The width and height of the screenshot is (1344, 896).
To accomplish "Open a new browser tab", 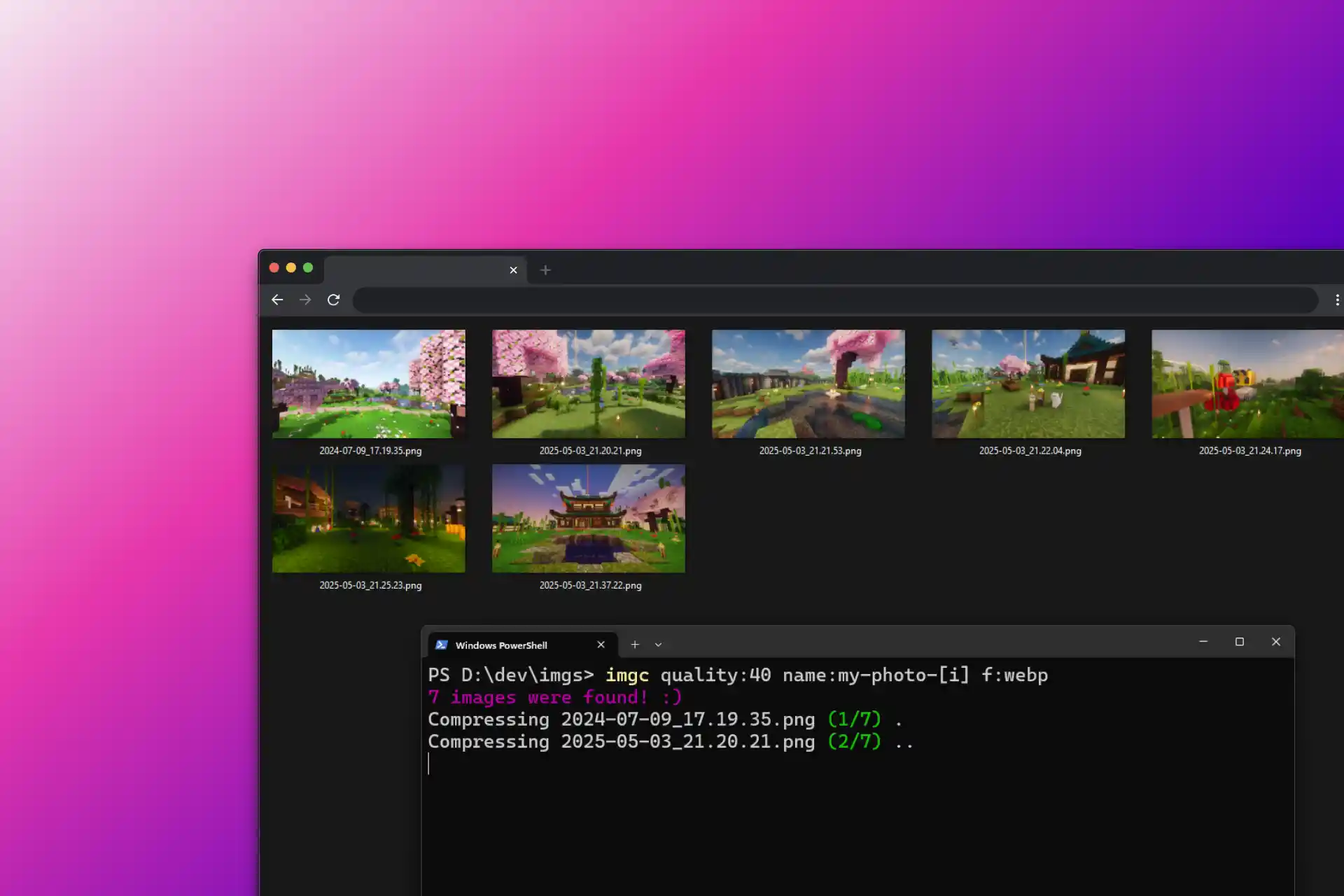I will pyautogui.click(x=545, y=270).
